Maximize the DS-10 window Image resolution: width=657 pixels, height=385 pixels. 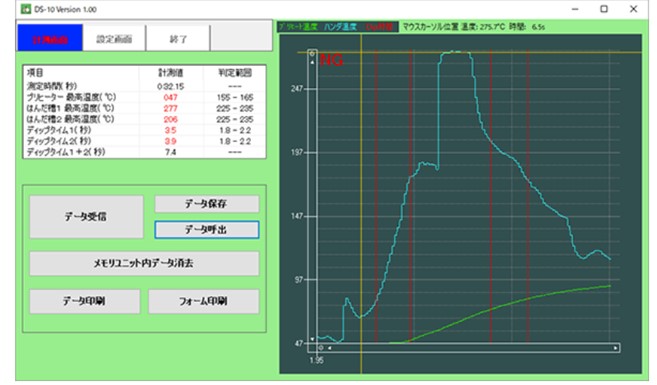[x=604, y=9]
